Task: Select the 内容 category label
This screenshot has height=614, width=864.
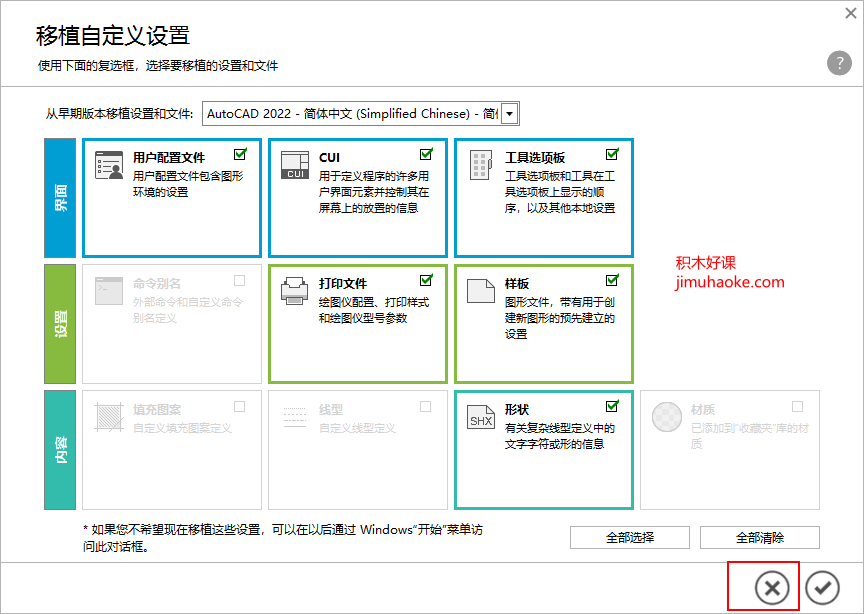Action: click(x=60, y=450)
